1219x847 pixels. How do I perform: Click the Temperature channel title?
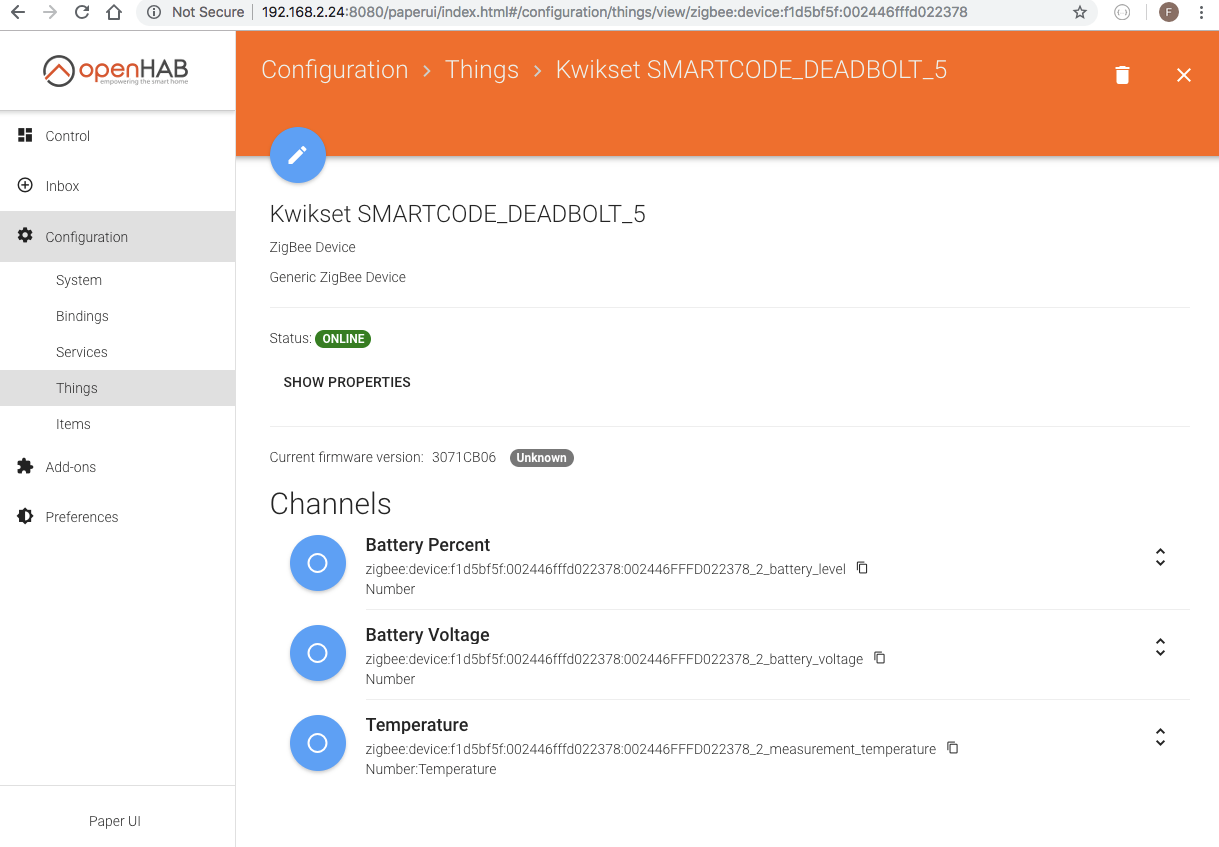pos(417,725)
